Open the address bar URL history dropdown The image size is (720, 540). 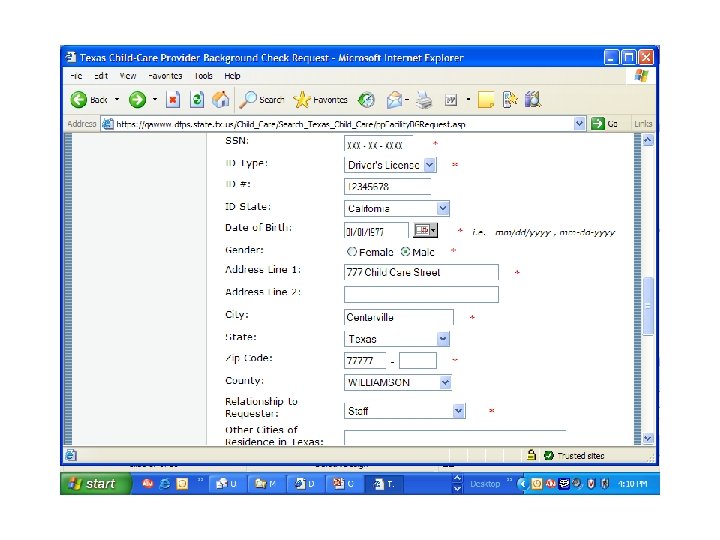click(x=579, y=124)
